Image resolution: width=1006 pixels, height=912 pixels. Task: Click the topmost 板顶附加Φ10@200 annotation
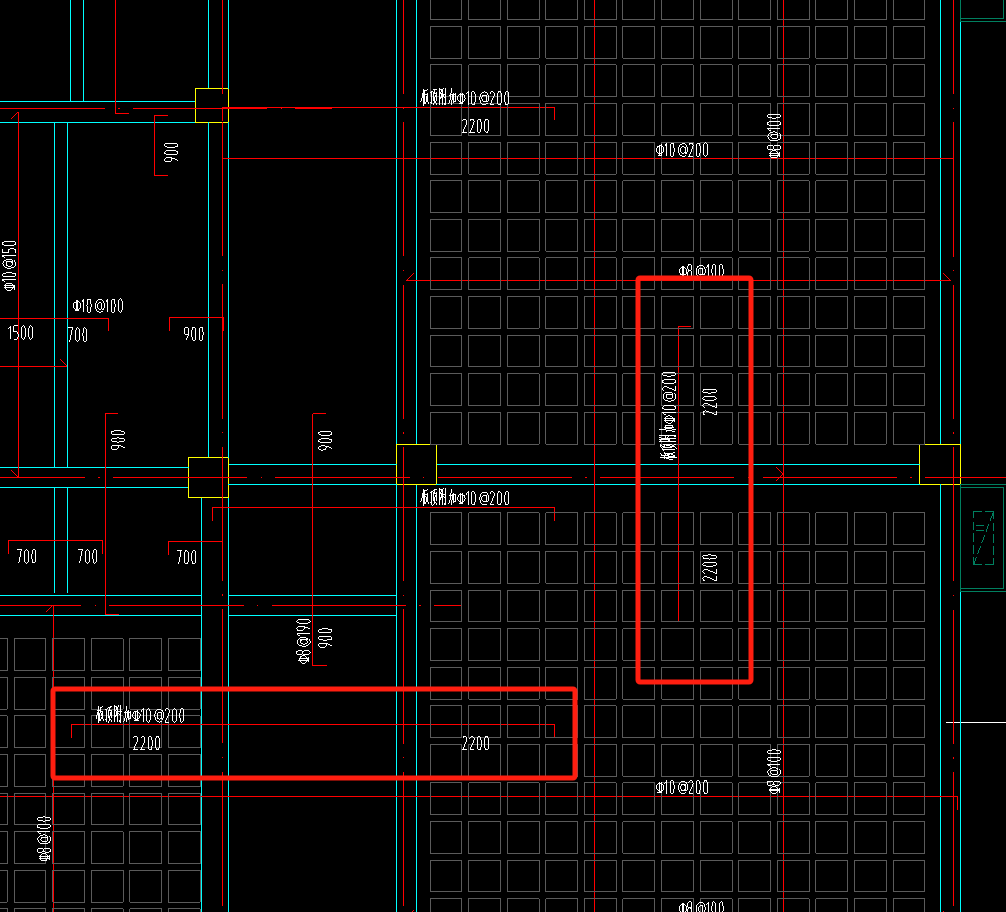(465, 98)
